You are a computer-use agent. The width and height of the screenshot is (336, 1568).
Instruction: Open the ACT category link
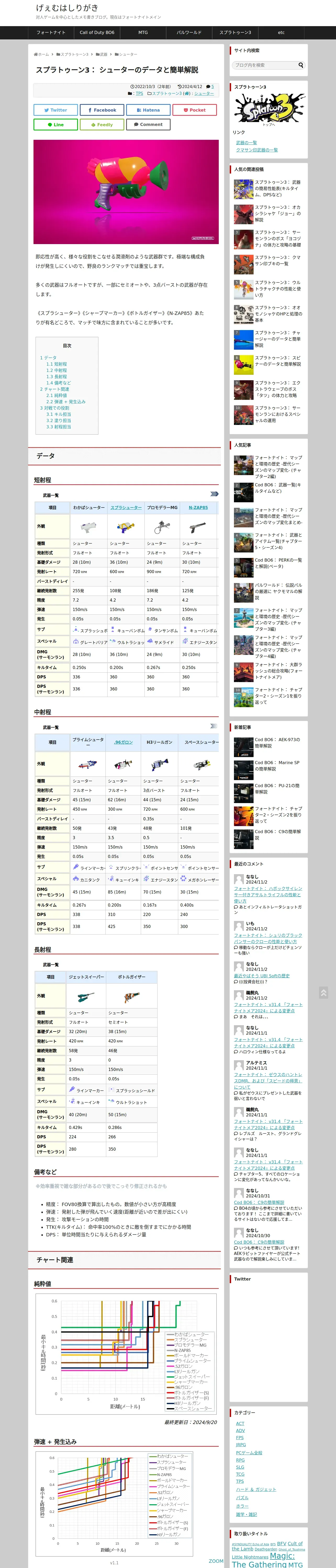pos(240,1423)
